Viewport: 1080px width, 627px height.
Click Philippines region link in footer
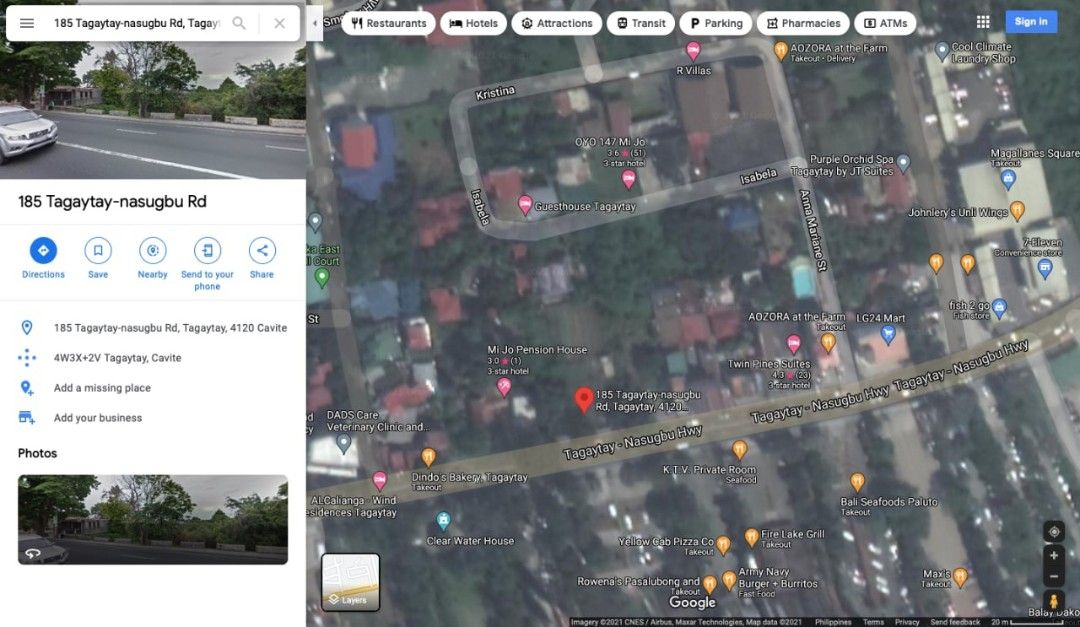pos(833,622)
